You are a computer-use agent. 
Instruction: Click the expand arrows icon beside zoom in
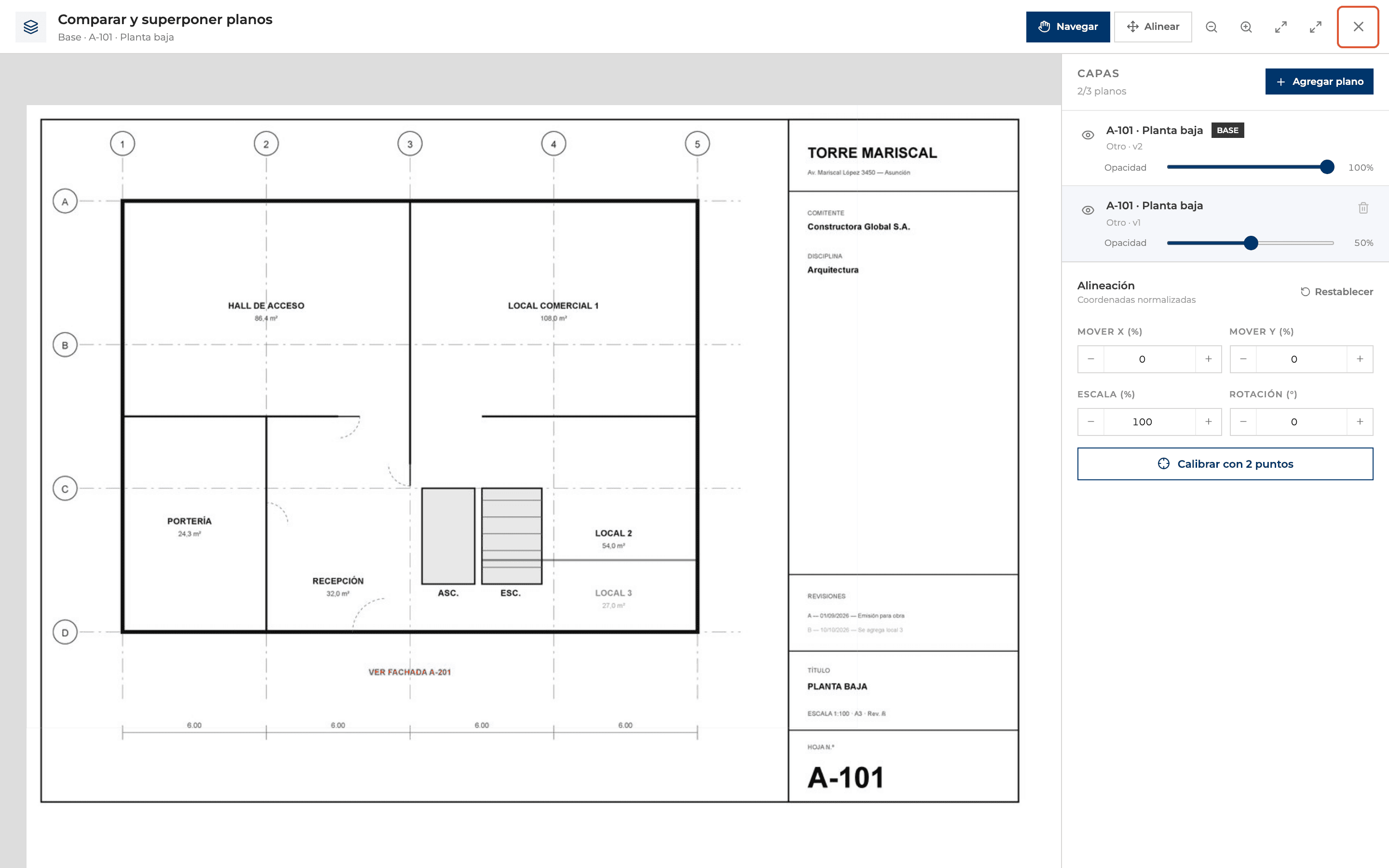click(x=1280, y=27)
